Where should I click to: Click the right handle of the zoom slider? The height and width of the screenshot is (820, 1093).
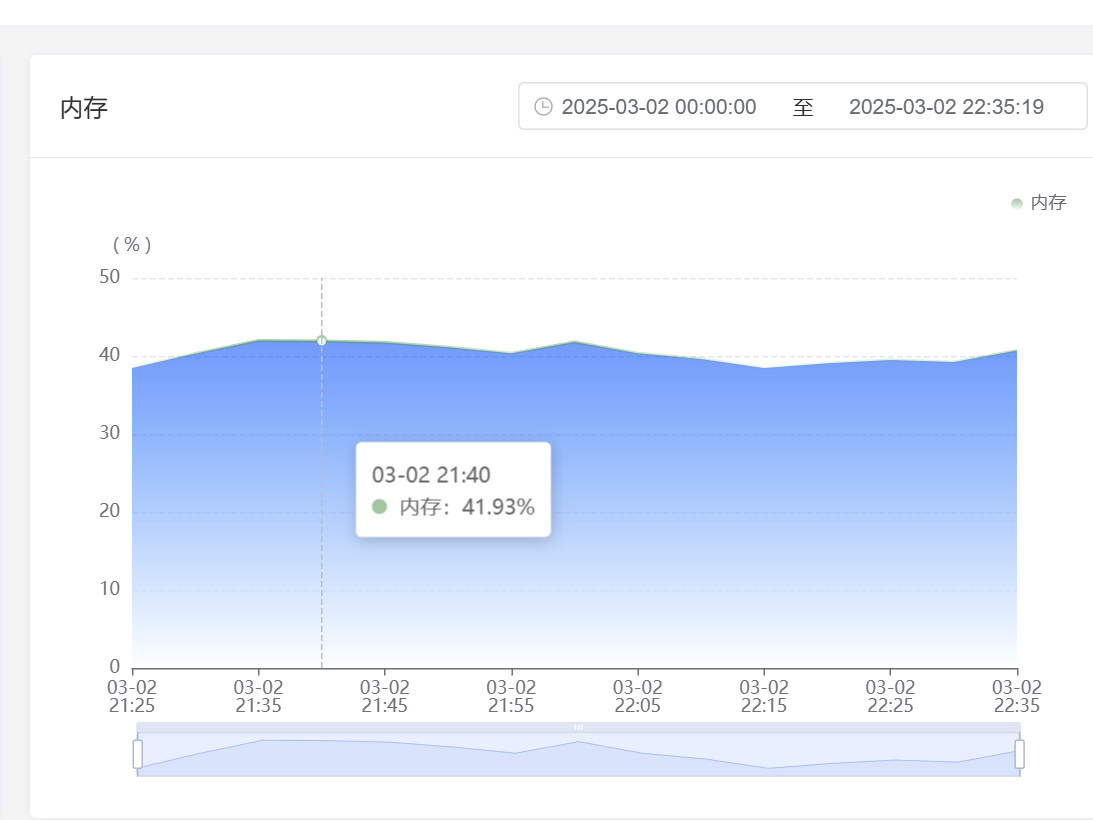(x=1019, y=754)
